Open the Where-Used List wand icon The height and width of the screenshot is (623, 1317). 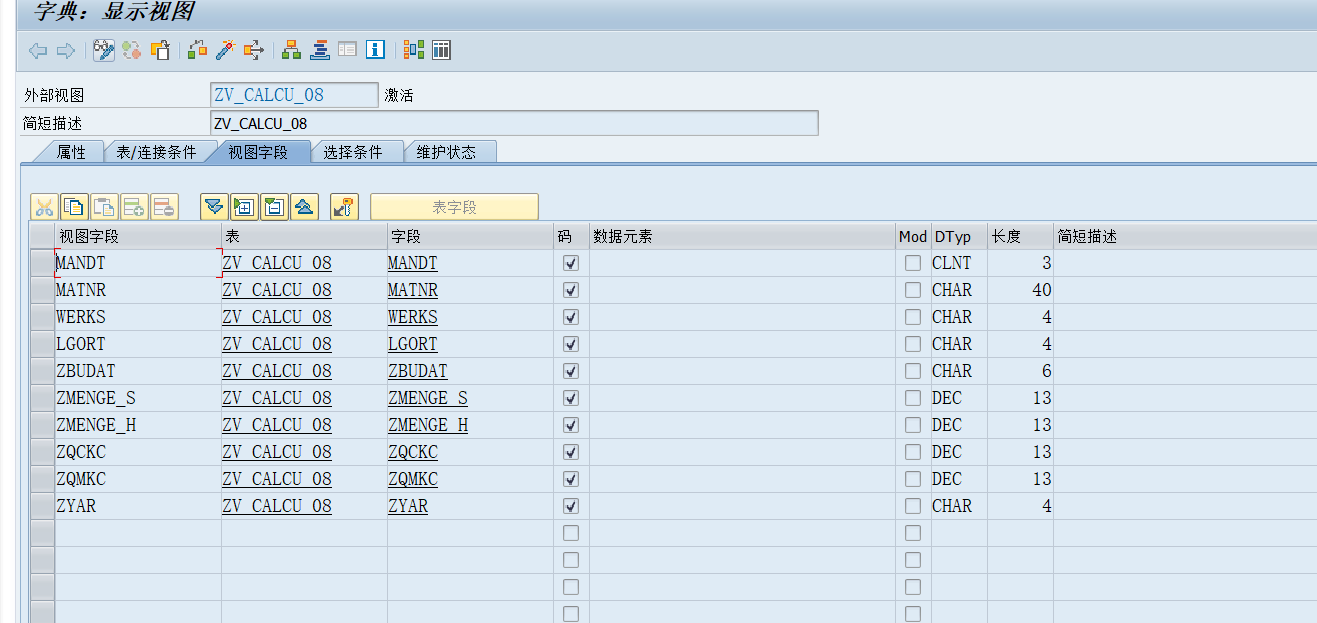222,49
